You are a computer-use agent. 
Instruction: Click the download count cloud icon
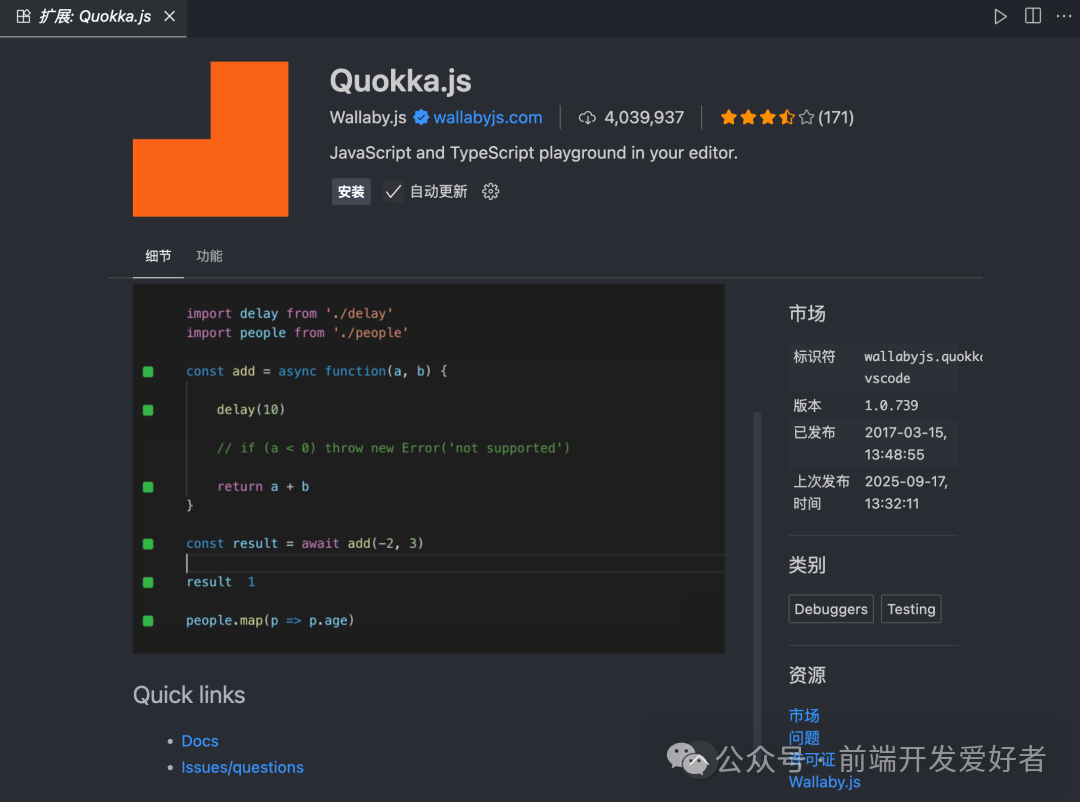tap(587, 117)
